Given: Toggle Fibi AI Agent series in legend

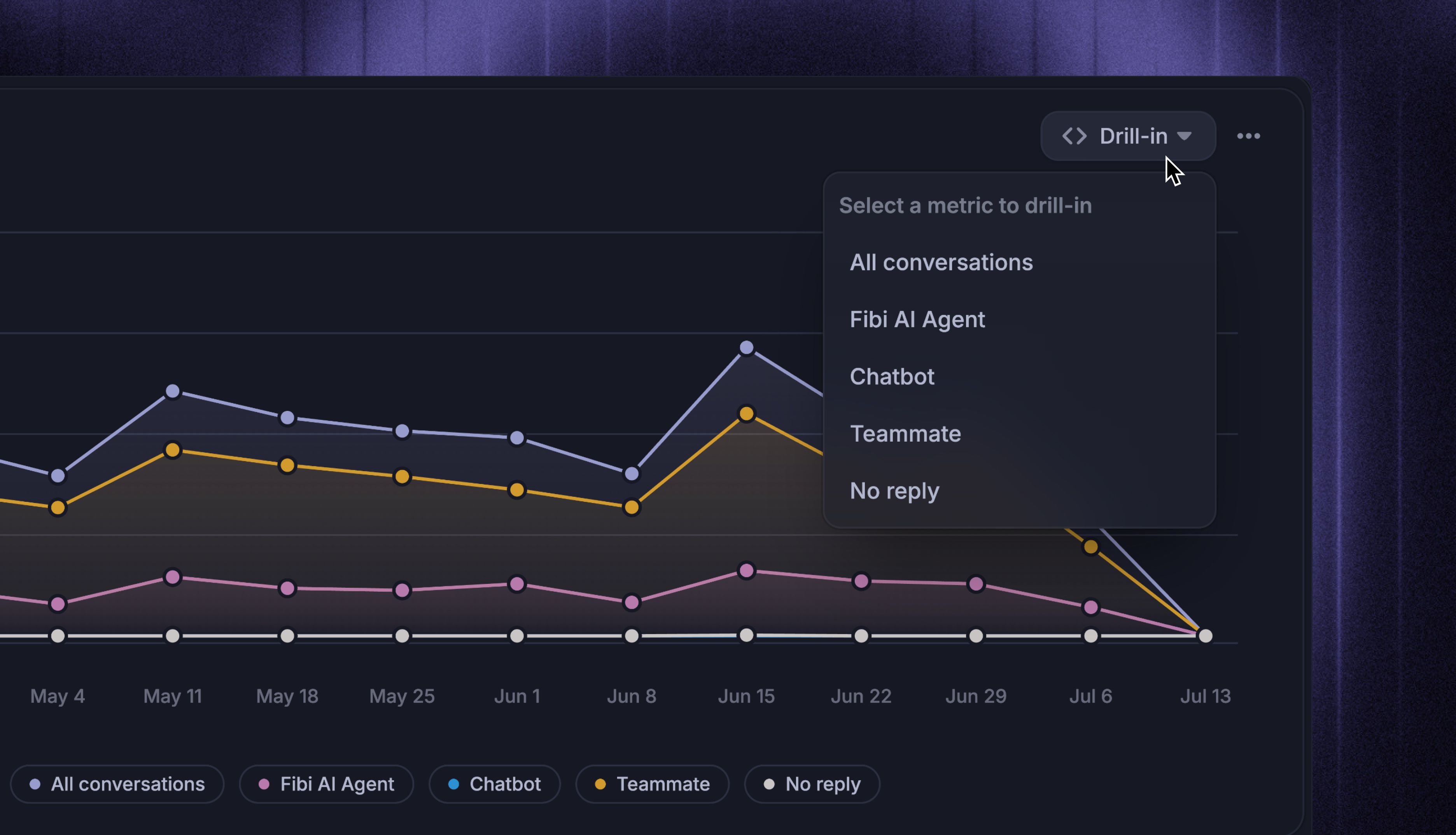Looking at the screenshot, I should pyautogui.click(x=326, y=784).
